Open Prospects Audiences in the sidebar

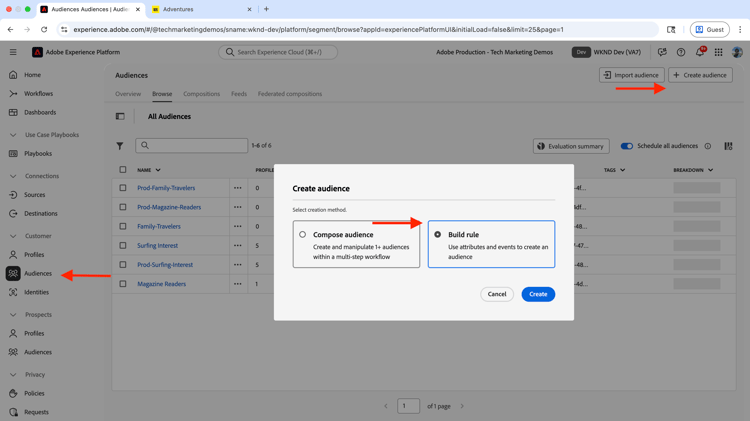[x=38, y=352]
